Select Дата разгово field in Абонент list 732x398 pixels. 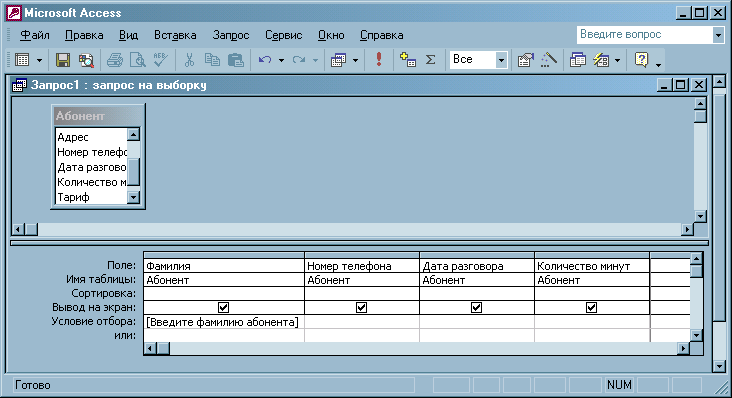tap(91, 167)
